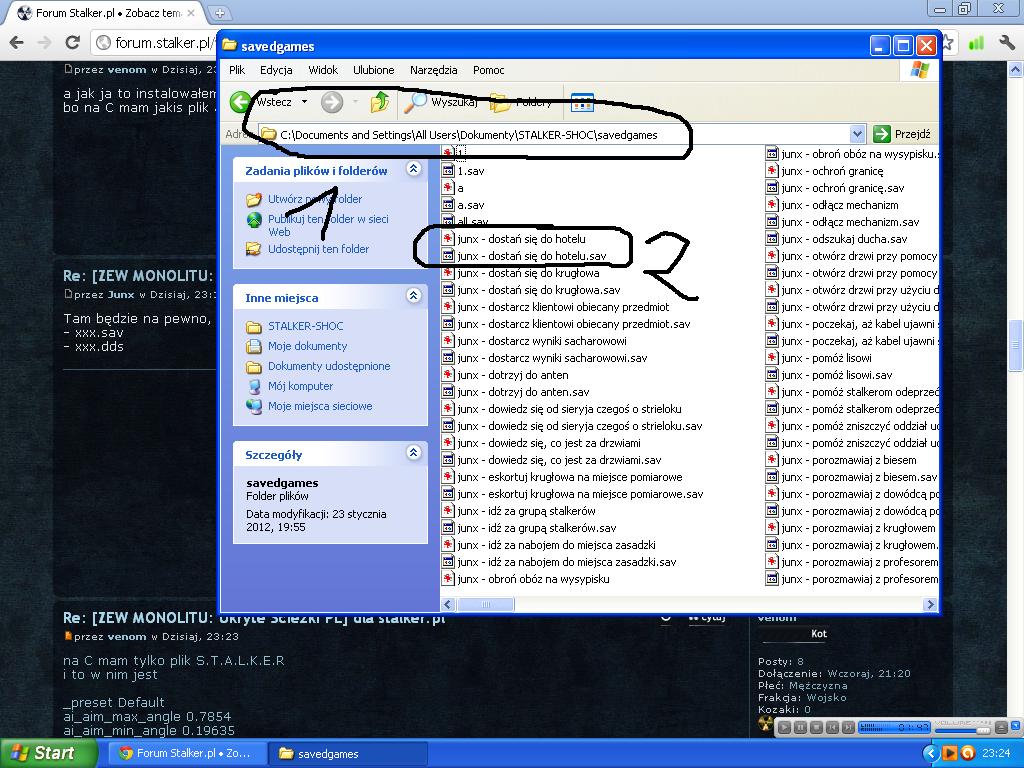This screenshot has height=768, width=1024.
Task: Select 'junx - idź za grupą stalkerów.sav'
Action: pyautogui.click(x=530, y=528)
